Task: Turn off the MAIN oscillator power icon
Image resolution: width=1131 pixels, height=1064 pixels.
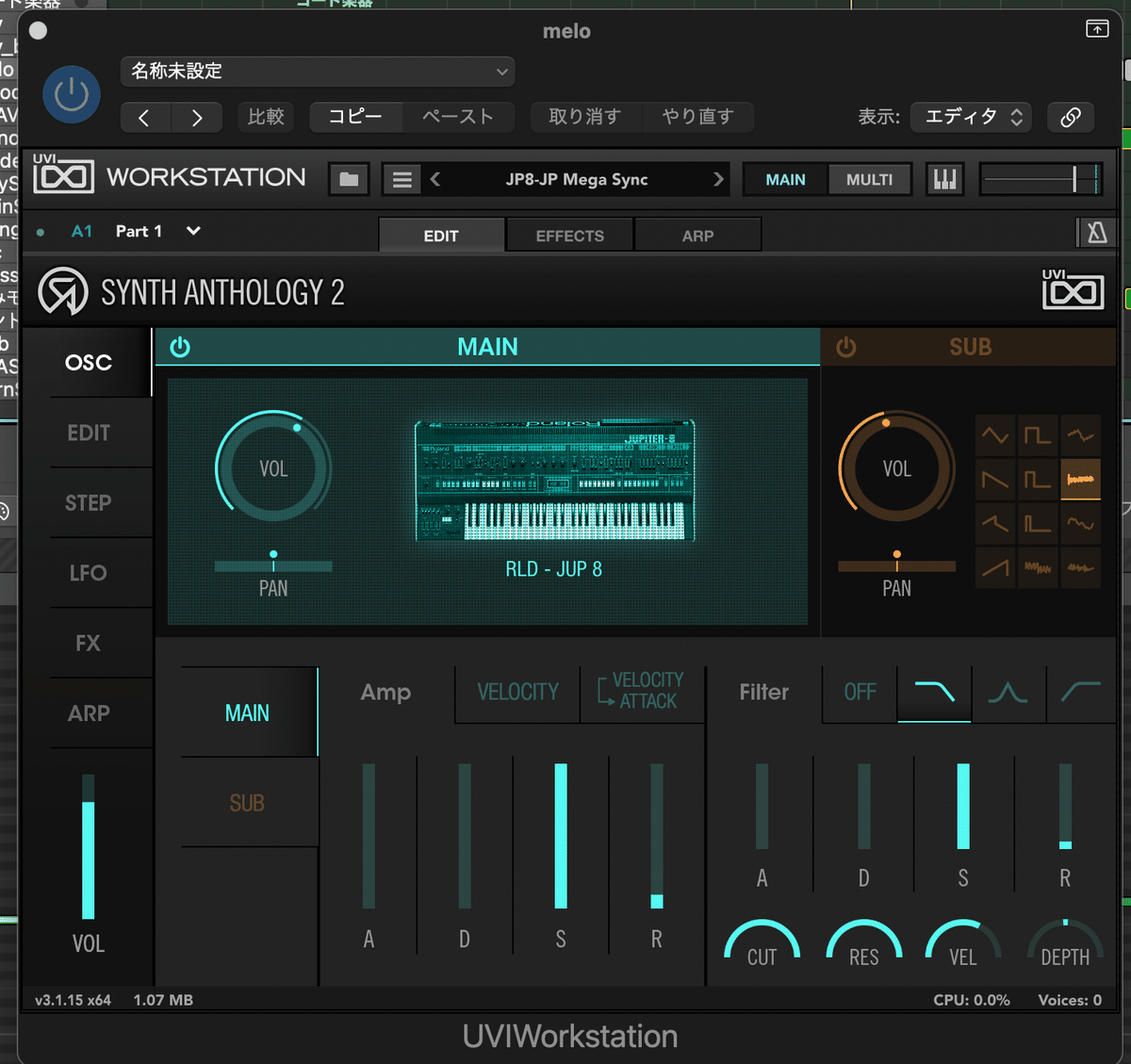Action: coord(180,348)
